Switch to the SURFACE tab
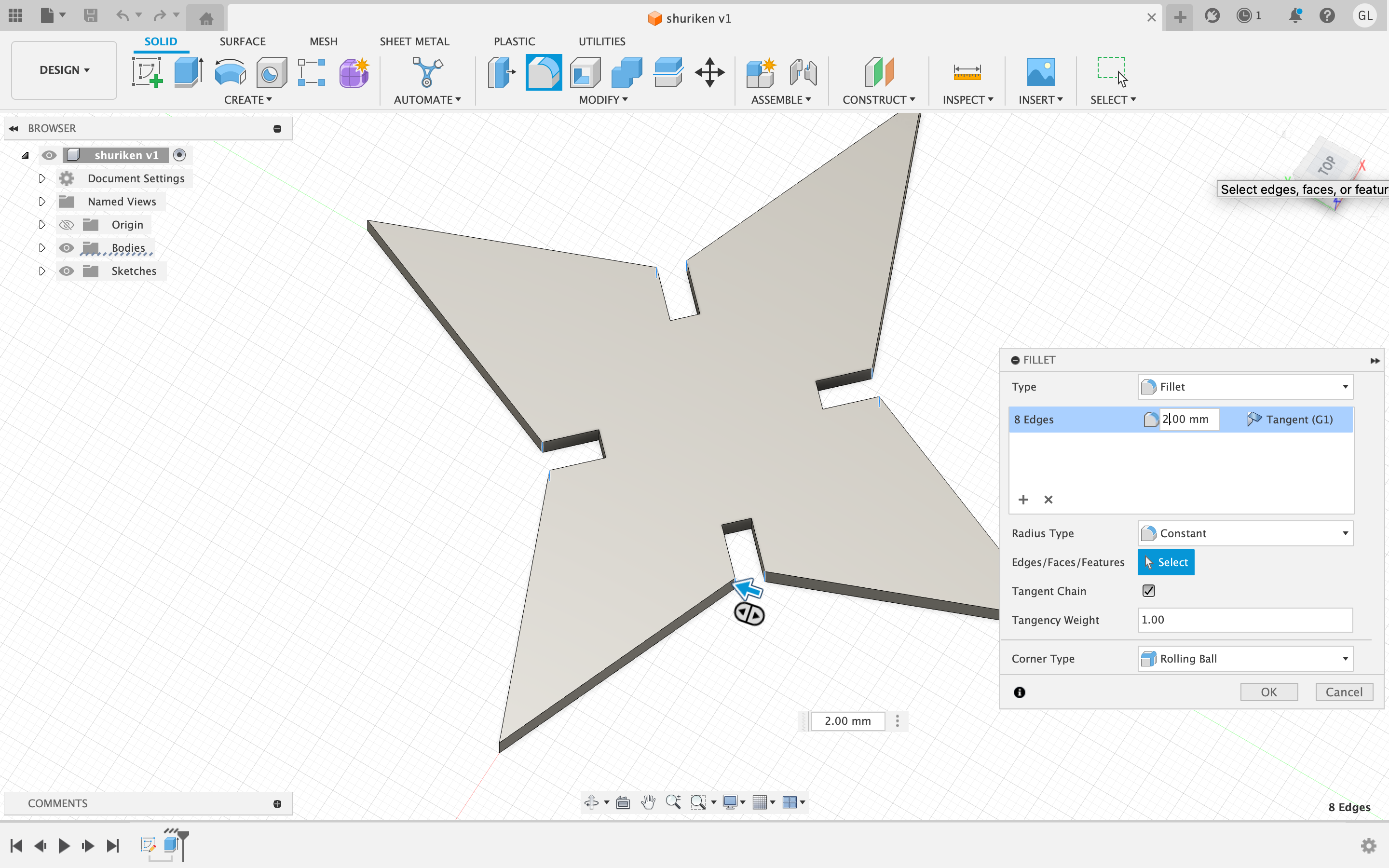This screenshot has height=868, width=1389. (242, 41)
